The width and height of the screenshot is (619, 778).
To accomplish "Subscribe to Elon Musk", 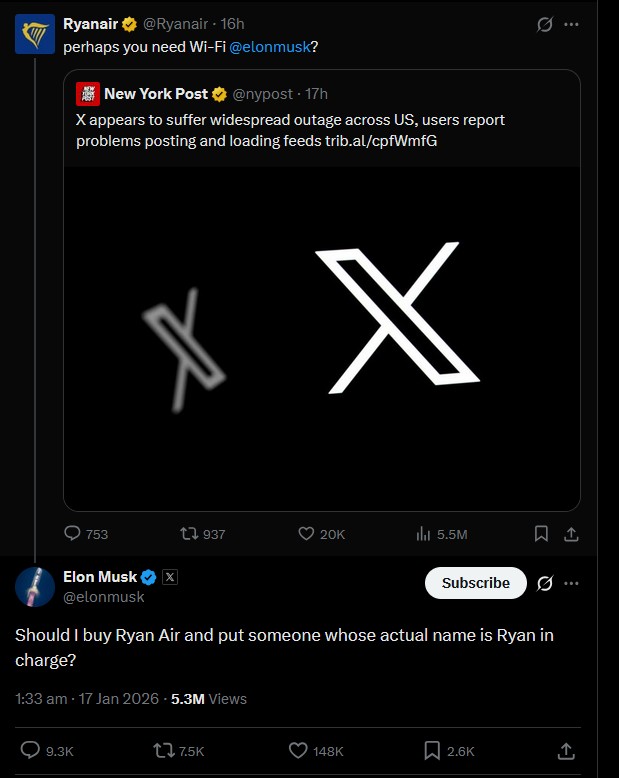I will 476,583.
